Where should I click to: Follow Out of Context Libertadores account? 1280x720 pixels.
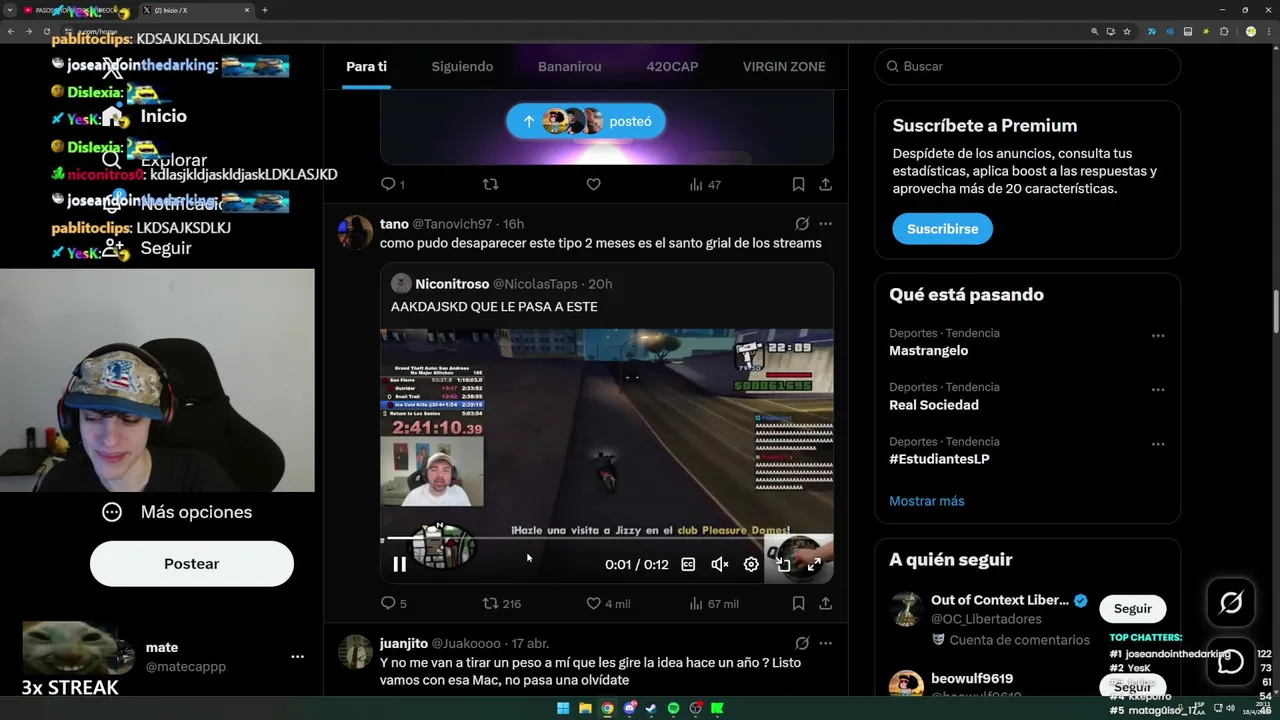click(x=1132, y=608)
